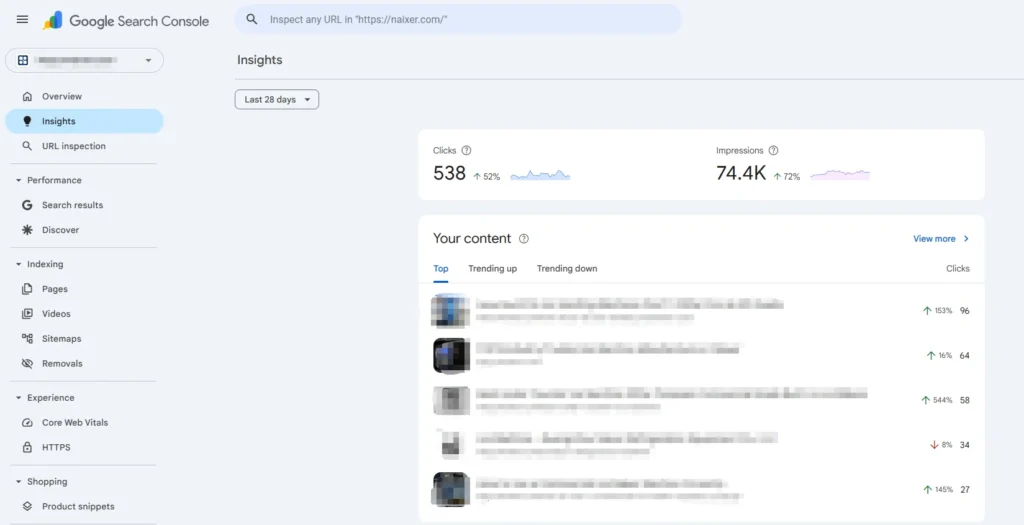Image resolution: width=1024 pixels, height=525 pixels.
Task: Click the Sitemaps tree icon
Action: click(x=27, y=338)
